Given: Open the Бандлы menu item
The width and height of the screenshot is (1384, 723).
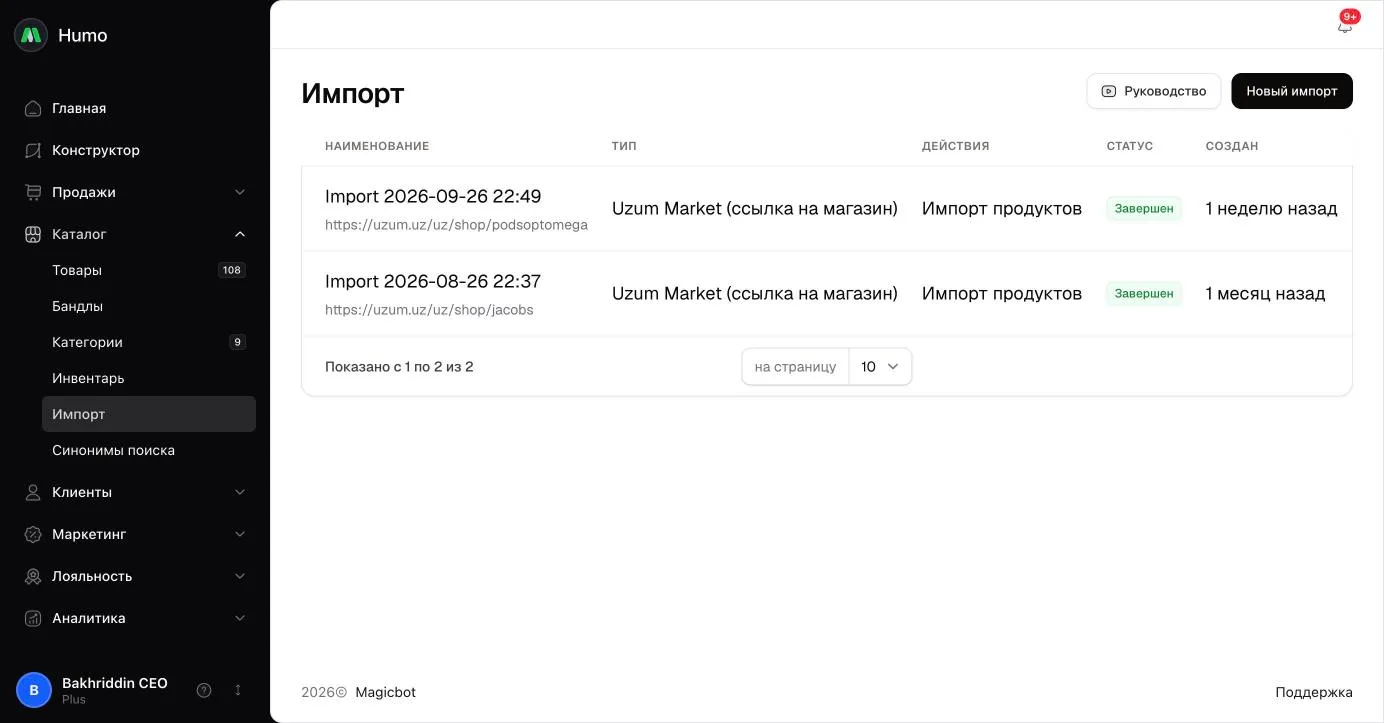Looking at the screenshot, I should (148, 306).
